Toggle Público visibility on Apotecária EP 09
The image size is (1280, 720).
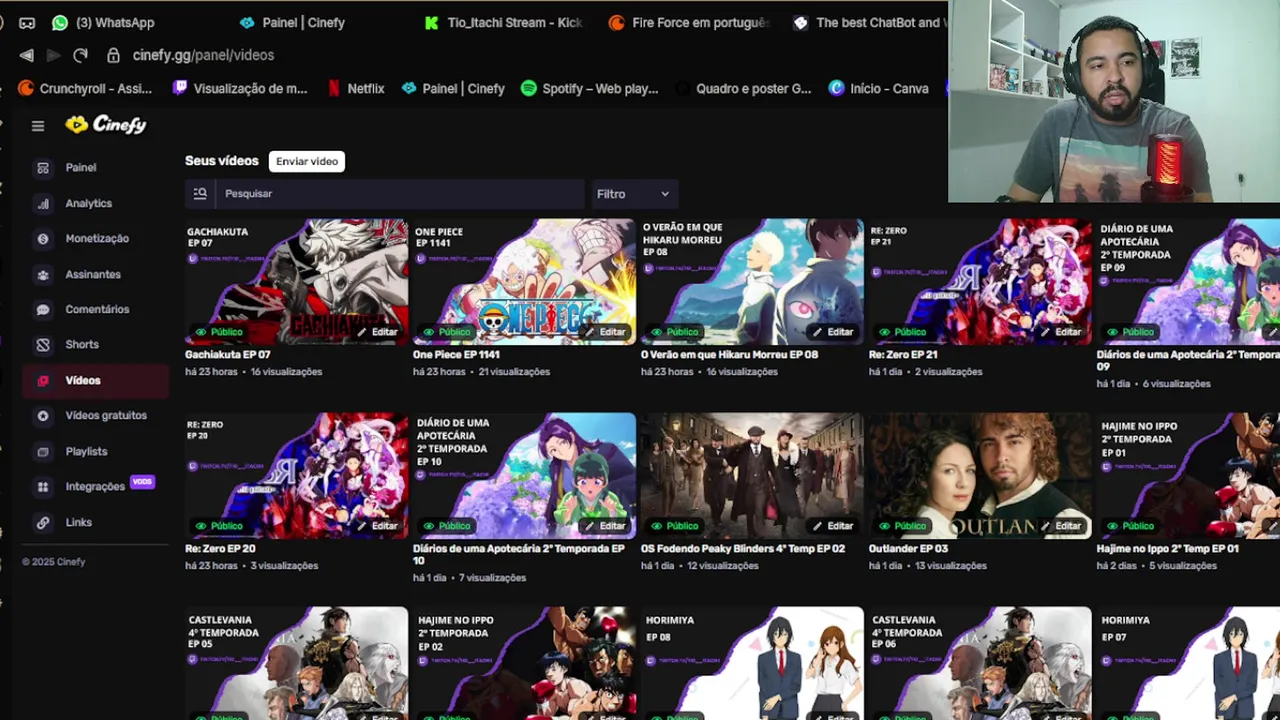[x=1131, y=332]
